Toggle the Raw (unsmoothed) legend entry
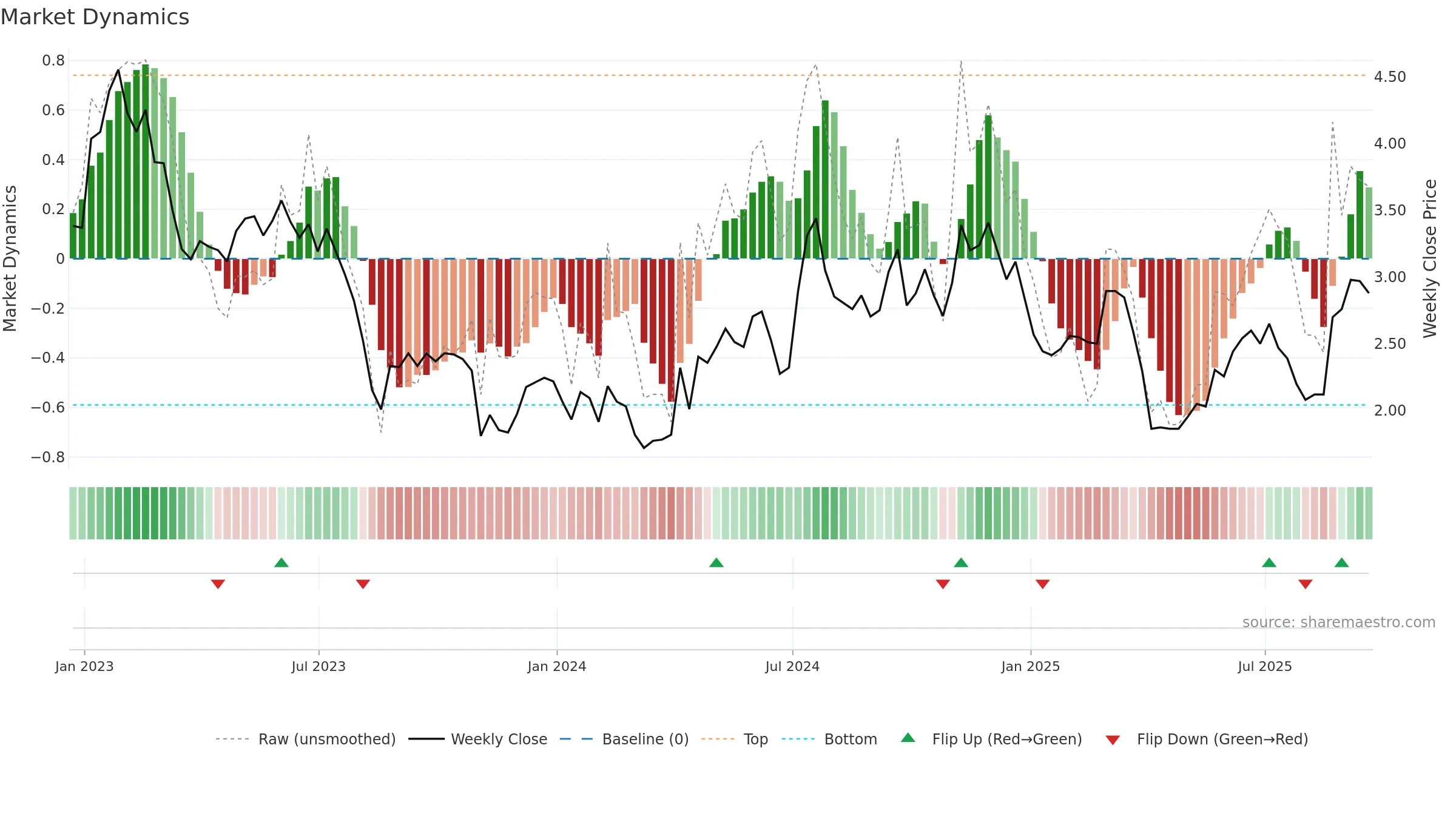This screenshot has height=819, width=1456. coord(306,739)
